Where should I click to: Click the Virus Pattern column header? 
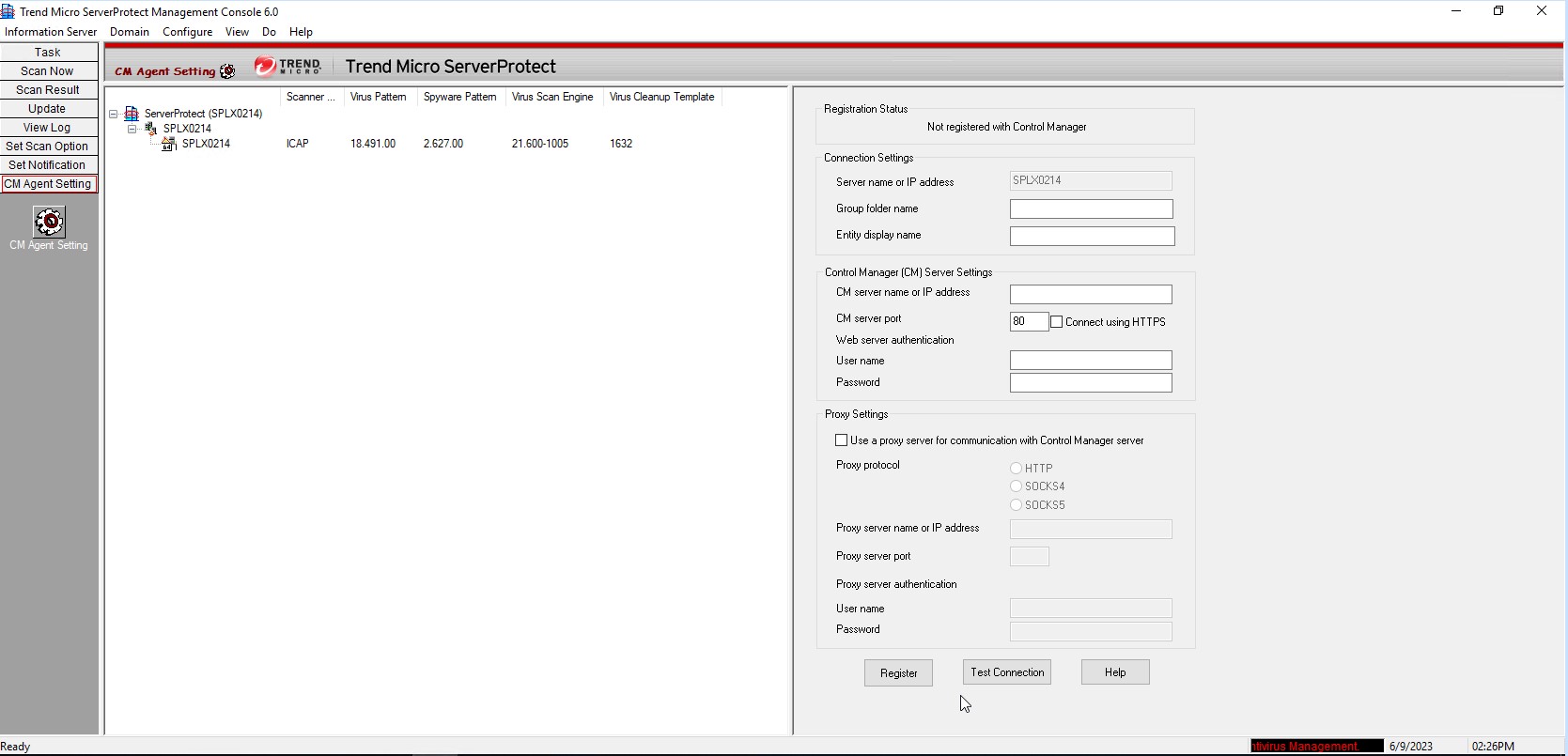379,97
